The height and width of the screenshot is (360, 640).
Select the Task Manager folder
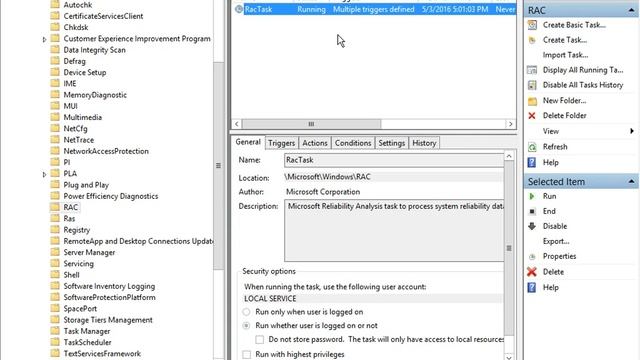(x=87, y=331)
